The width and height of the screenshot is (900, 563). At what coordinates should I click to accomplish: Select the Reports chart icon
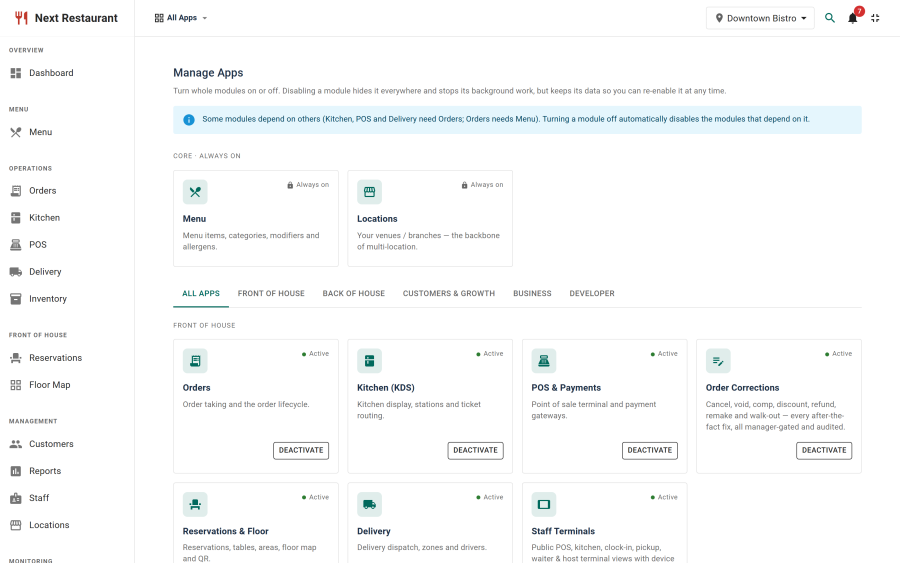pyautogui.click(x=16, y=471)
